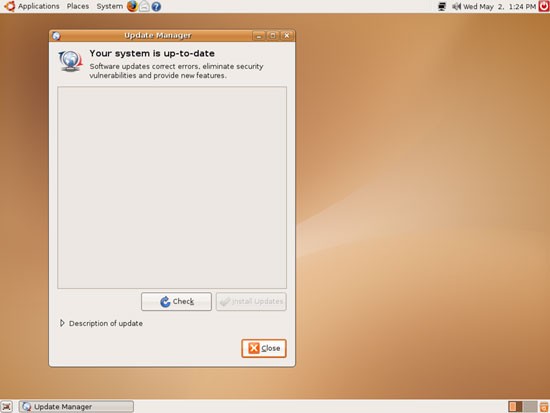Screen dimensions: 550x413
Task: Select Update Manager in the taskbar
Action: (76, 407)
